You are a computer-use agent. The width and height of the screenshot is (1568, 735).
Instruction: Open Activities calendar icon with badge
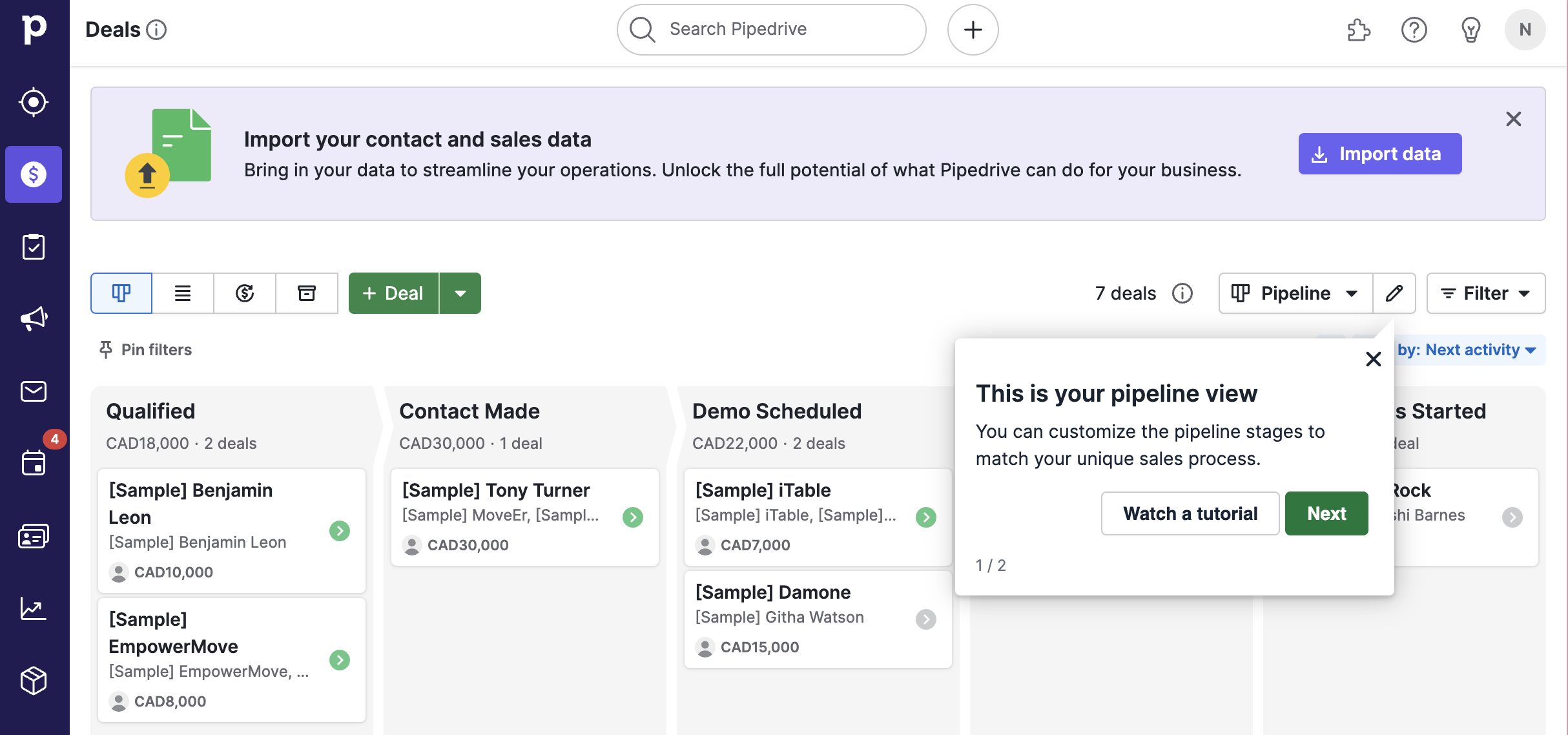click(34, 462)
